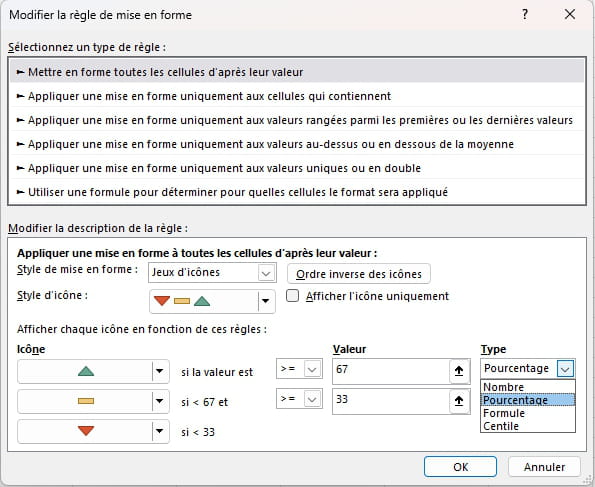
Task: Click the OK button
Action: (x=460, y=467)
